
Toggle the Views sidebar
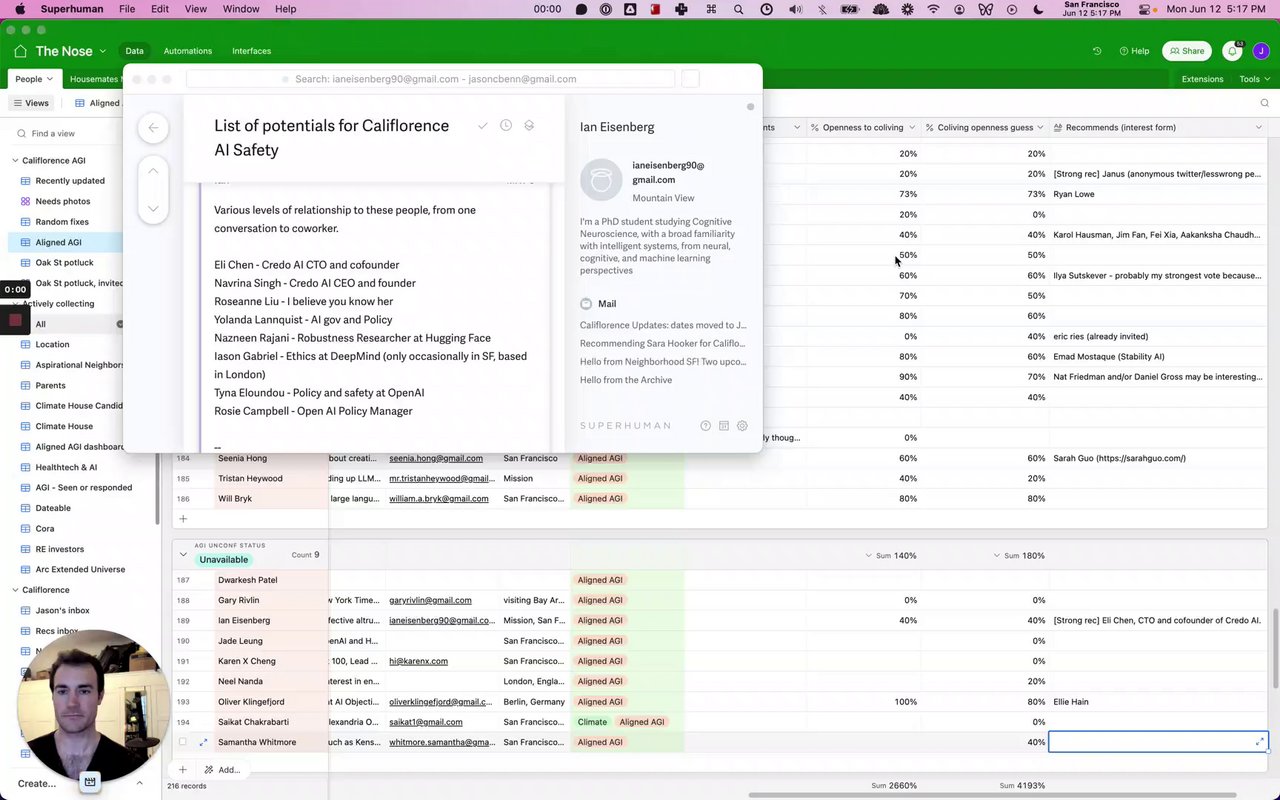pos(31,103)
